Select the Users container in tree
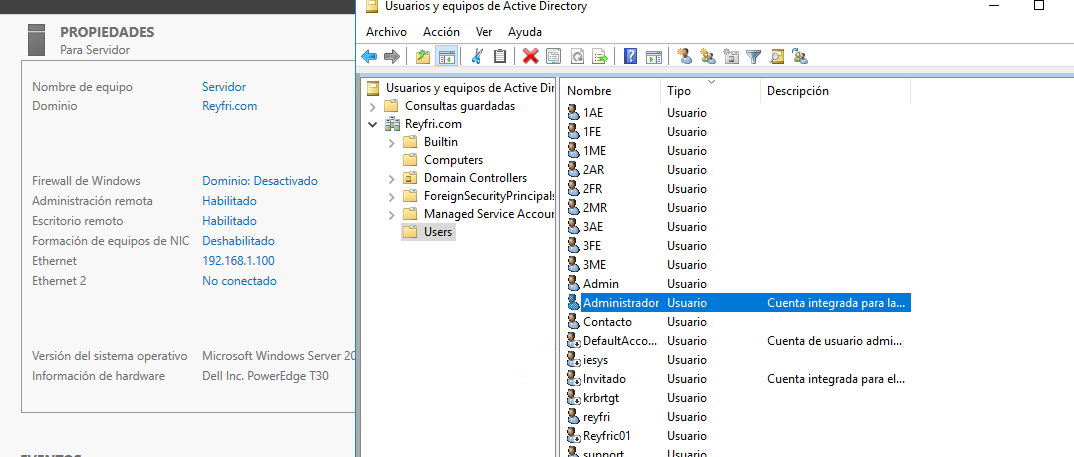The image size is (1074, 457). click(x=438, y=232)
